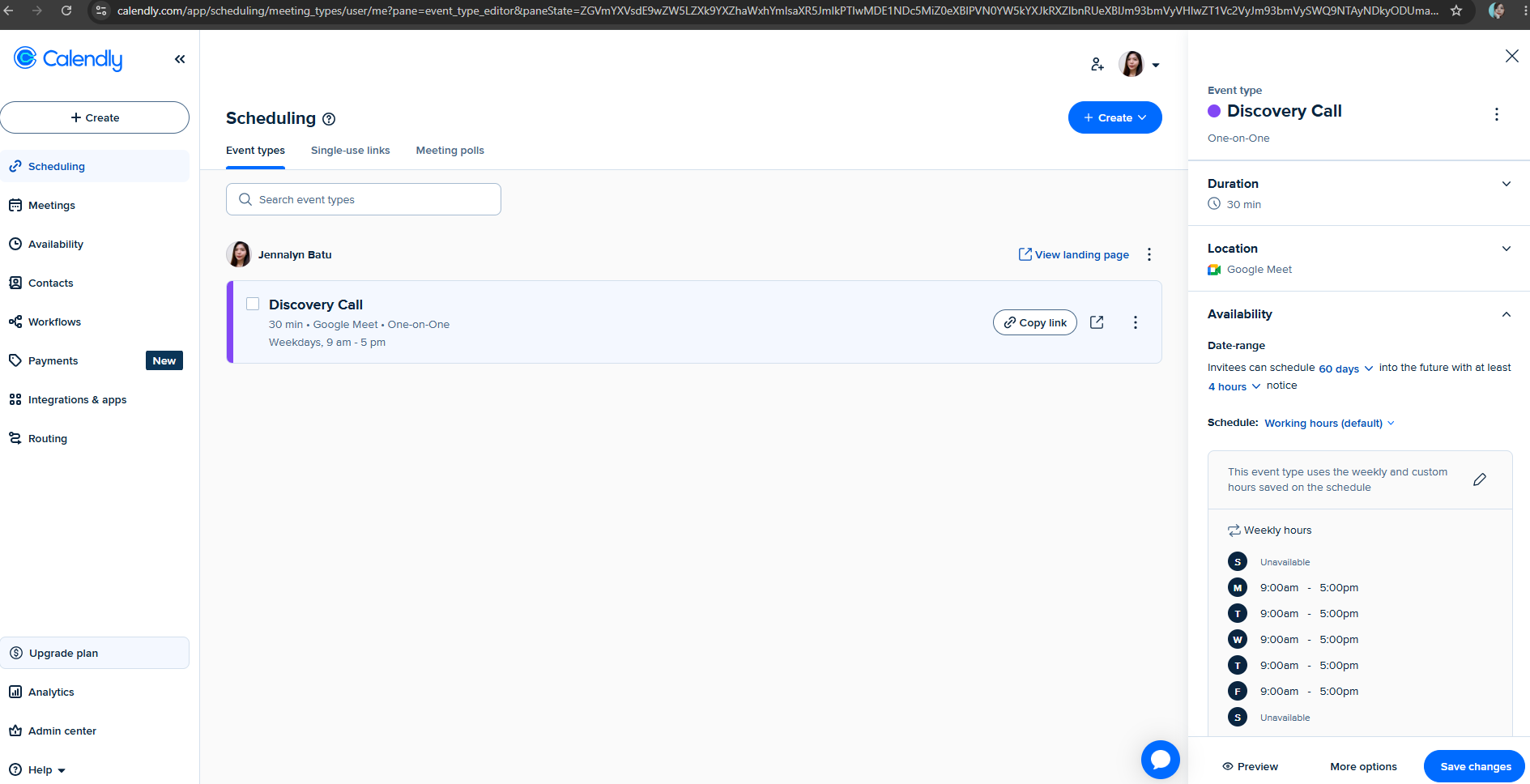Open Workflows in the sidebar
The width and height of the screenshot is (1530, 784).
click(x=54, y=322)
